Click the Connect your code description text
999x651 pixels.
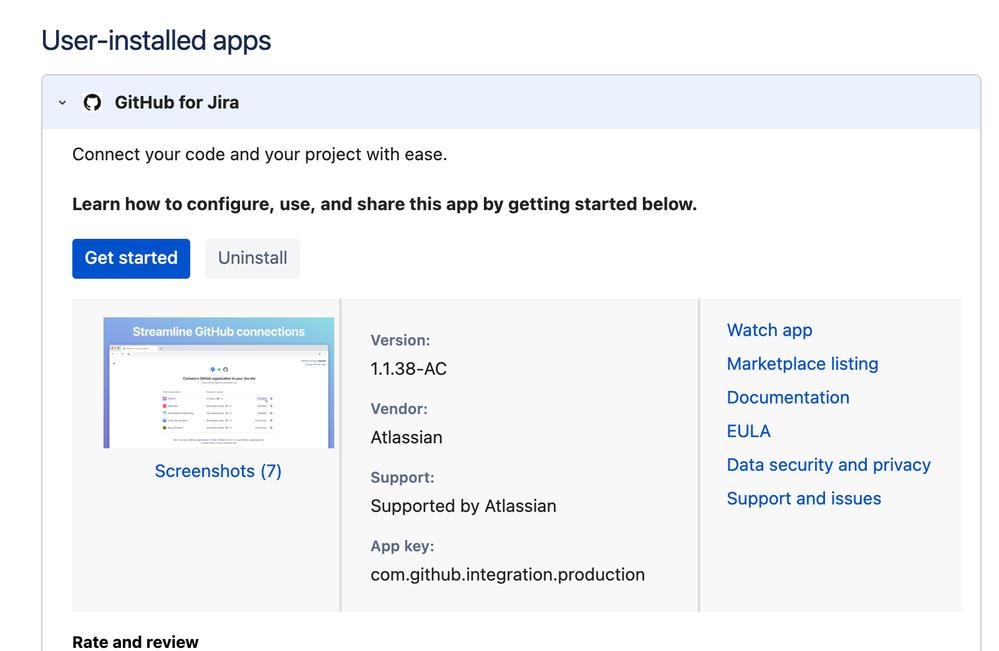click(259, 155)
